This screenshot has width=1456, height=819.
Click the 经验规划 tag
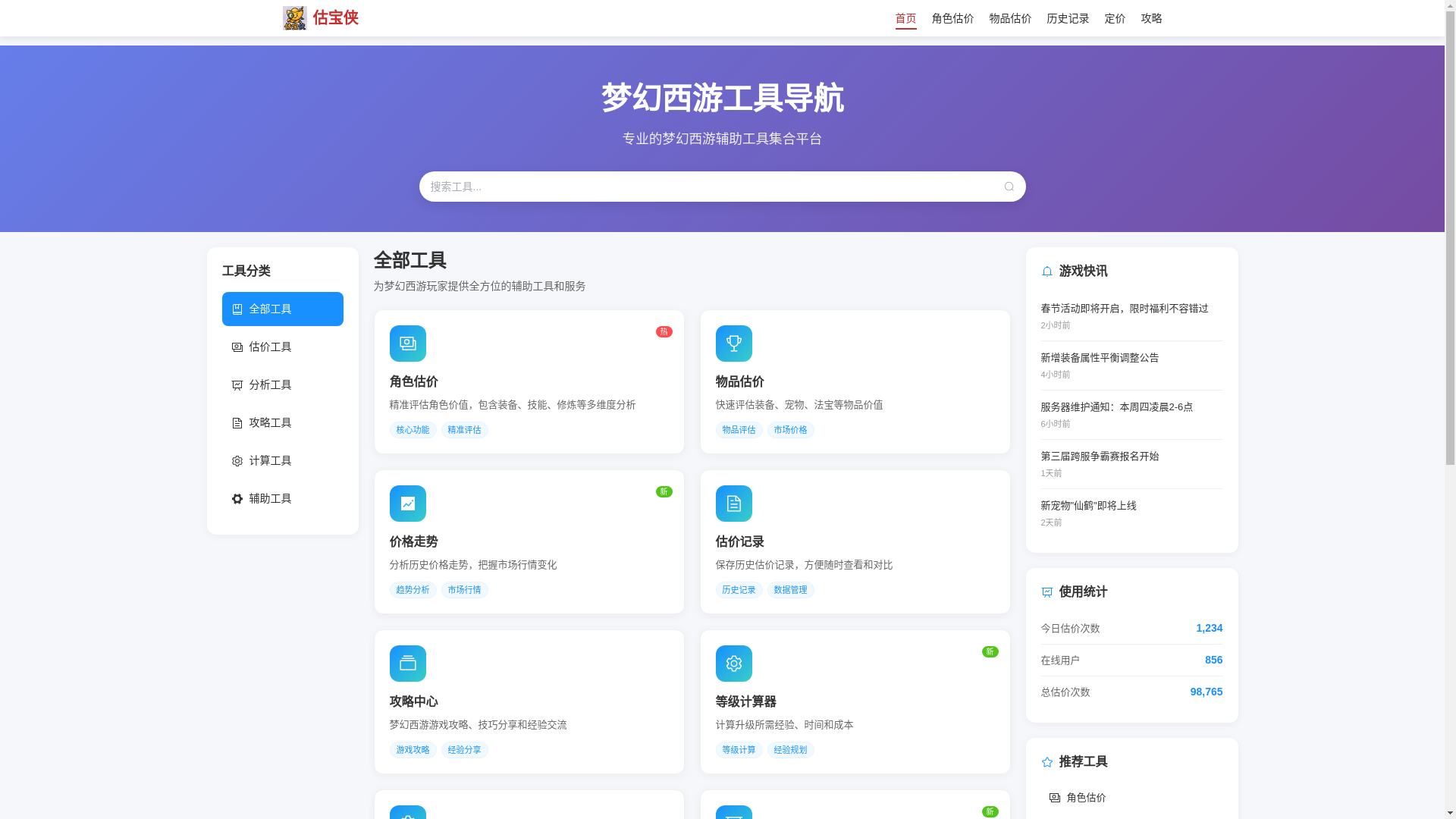[x=790, y=750]
